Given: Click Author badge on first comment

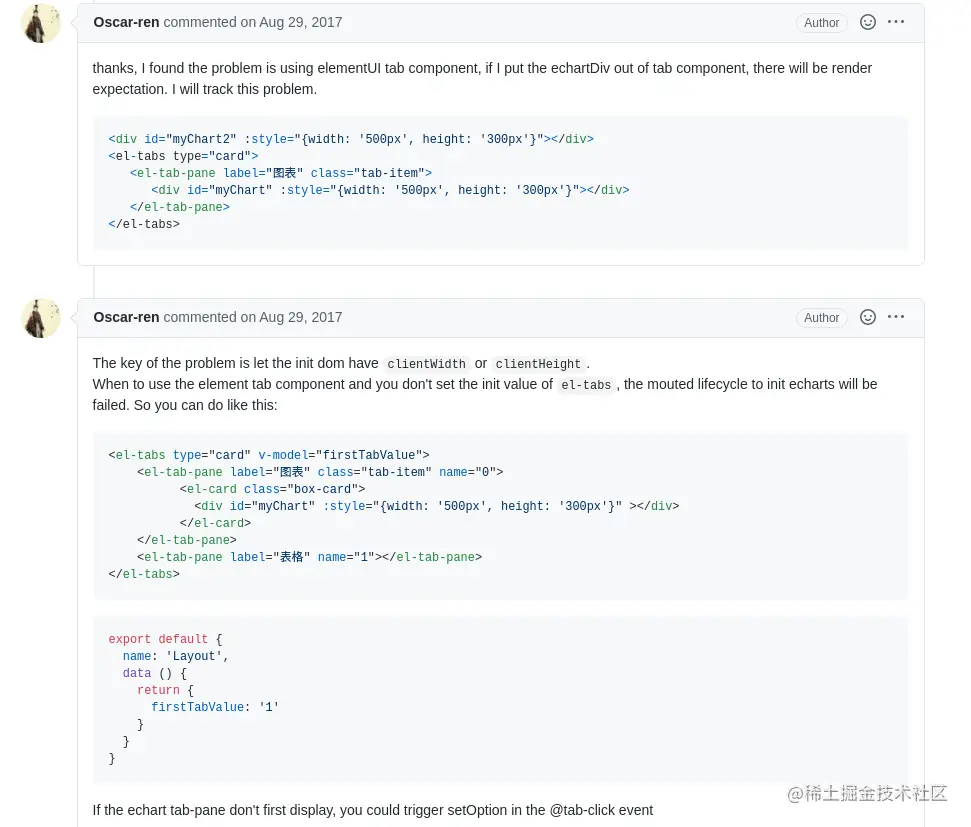Looking at the screenshot, I should (x=821, y=23).
